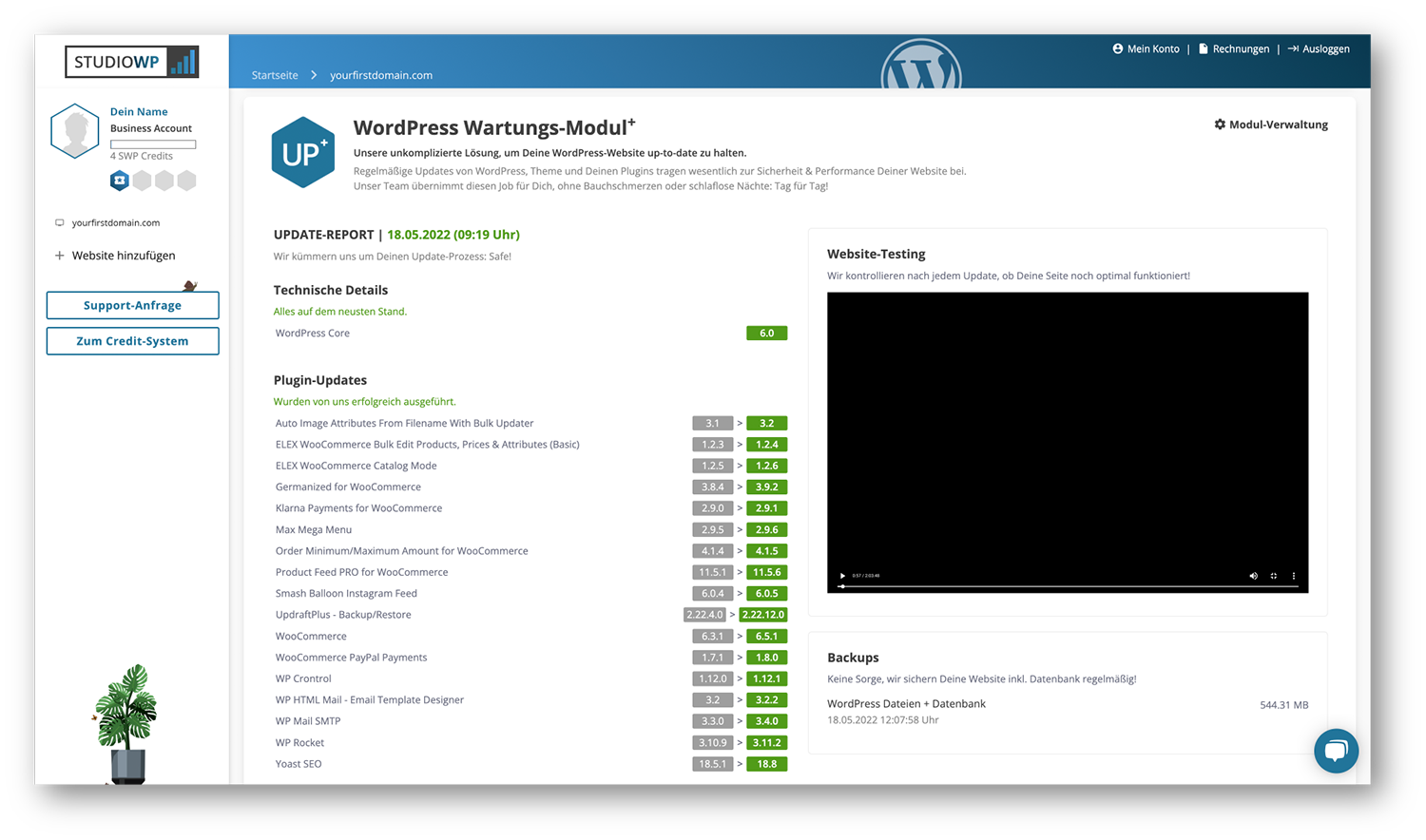This screenshot has height=840, width=1426.
Task: Click the Rechnungen document icon
Action: [1203, 48]
